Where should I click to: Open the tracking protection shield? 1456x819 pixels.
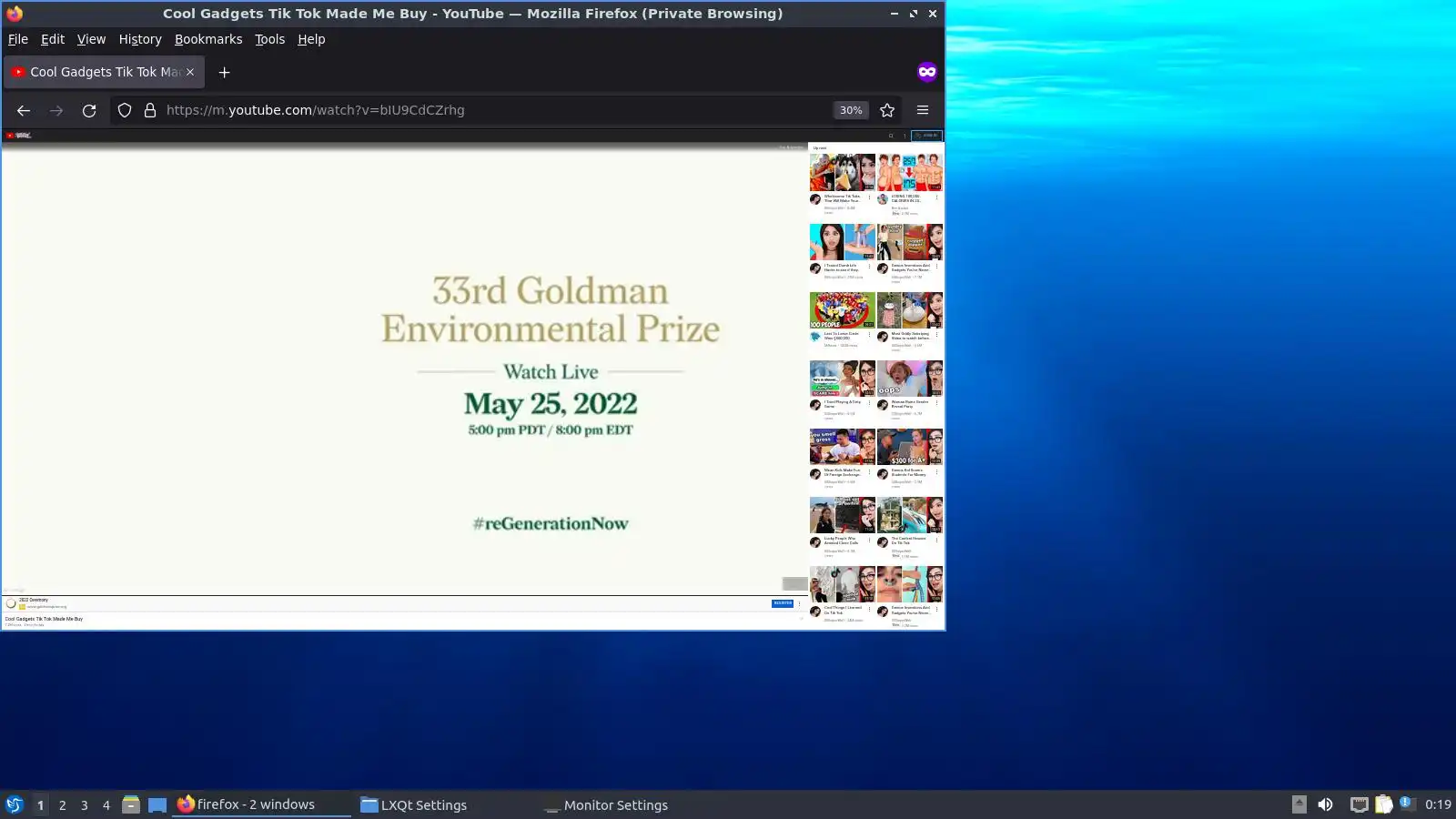point(125,110)
